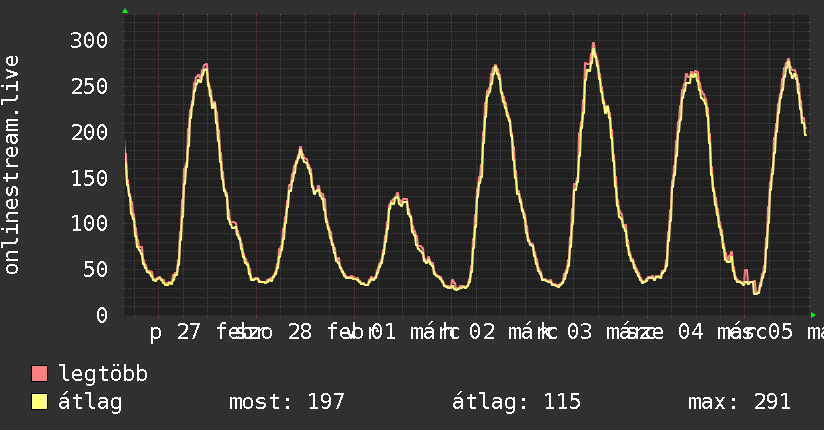Screen dimensions: 824x430
Task: Click the yellow átlag legend swatch
Action: pos(39,402)
